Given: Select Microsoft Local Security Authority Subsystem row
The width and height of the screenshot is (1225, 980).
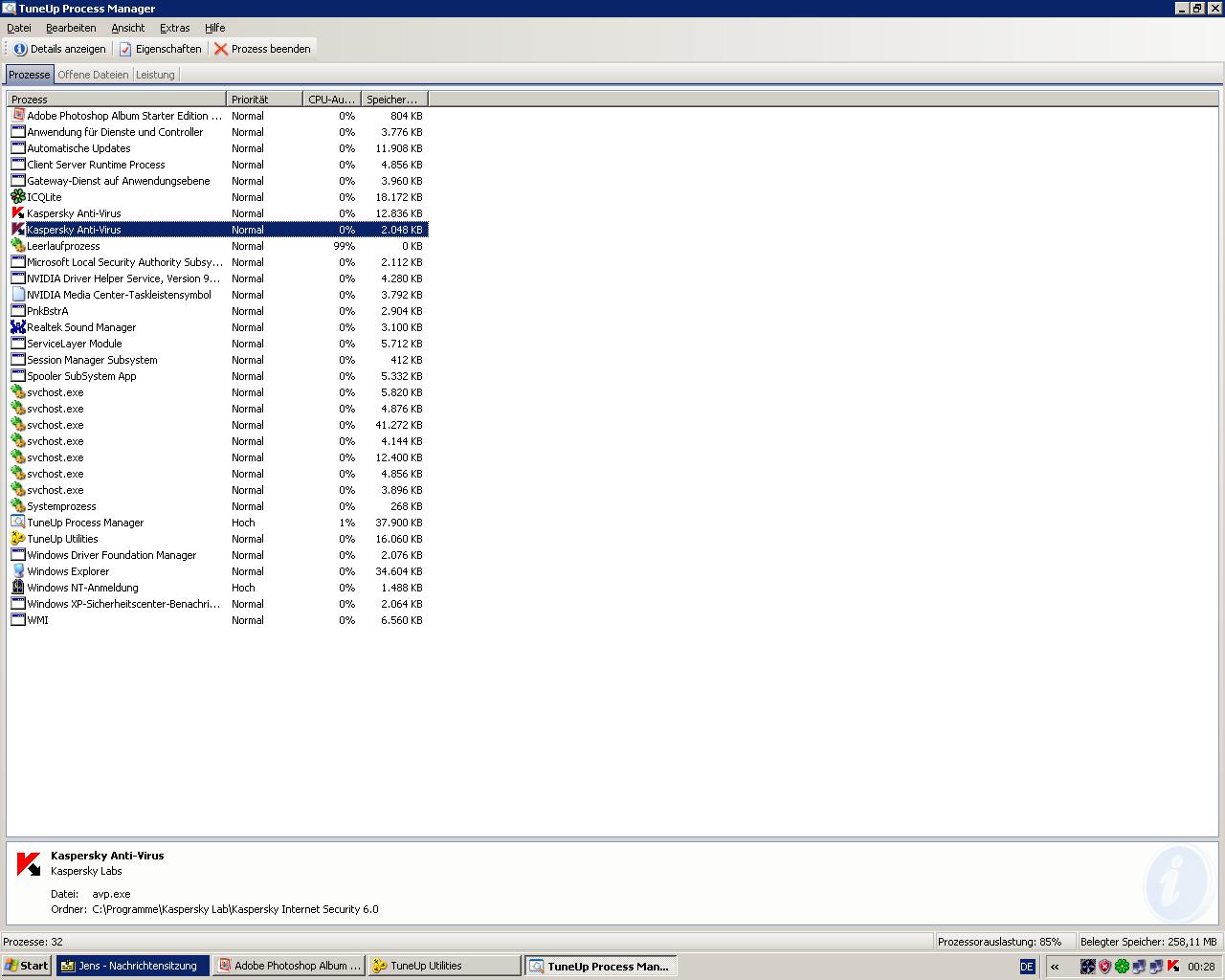Looking at the screenshot, I should [218, 262].
